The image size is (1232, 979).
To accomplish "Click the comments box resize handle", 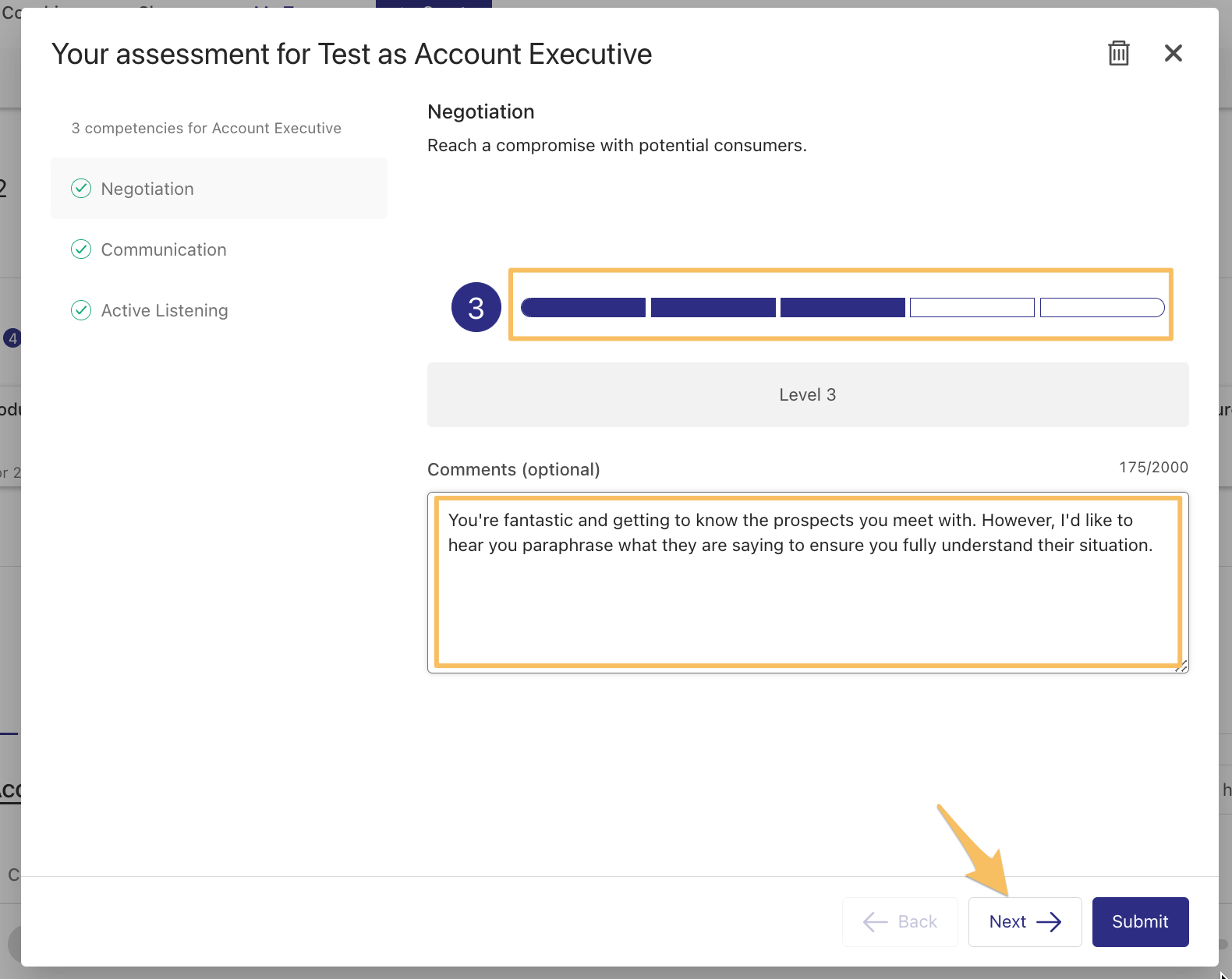I will 1182,666.
